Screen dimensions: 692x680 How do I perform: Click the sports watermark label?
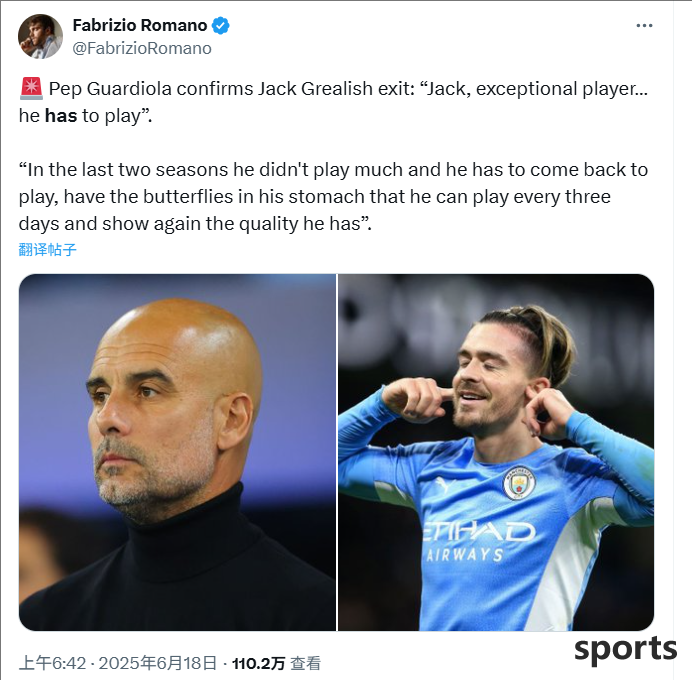[625, 649]
